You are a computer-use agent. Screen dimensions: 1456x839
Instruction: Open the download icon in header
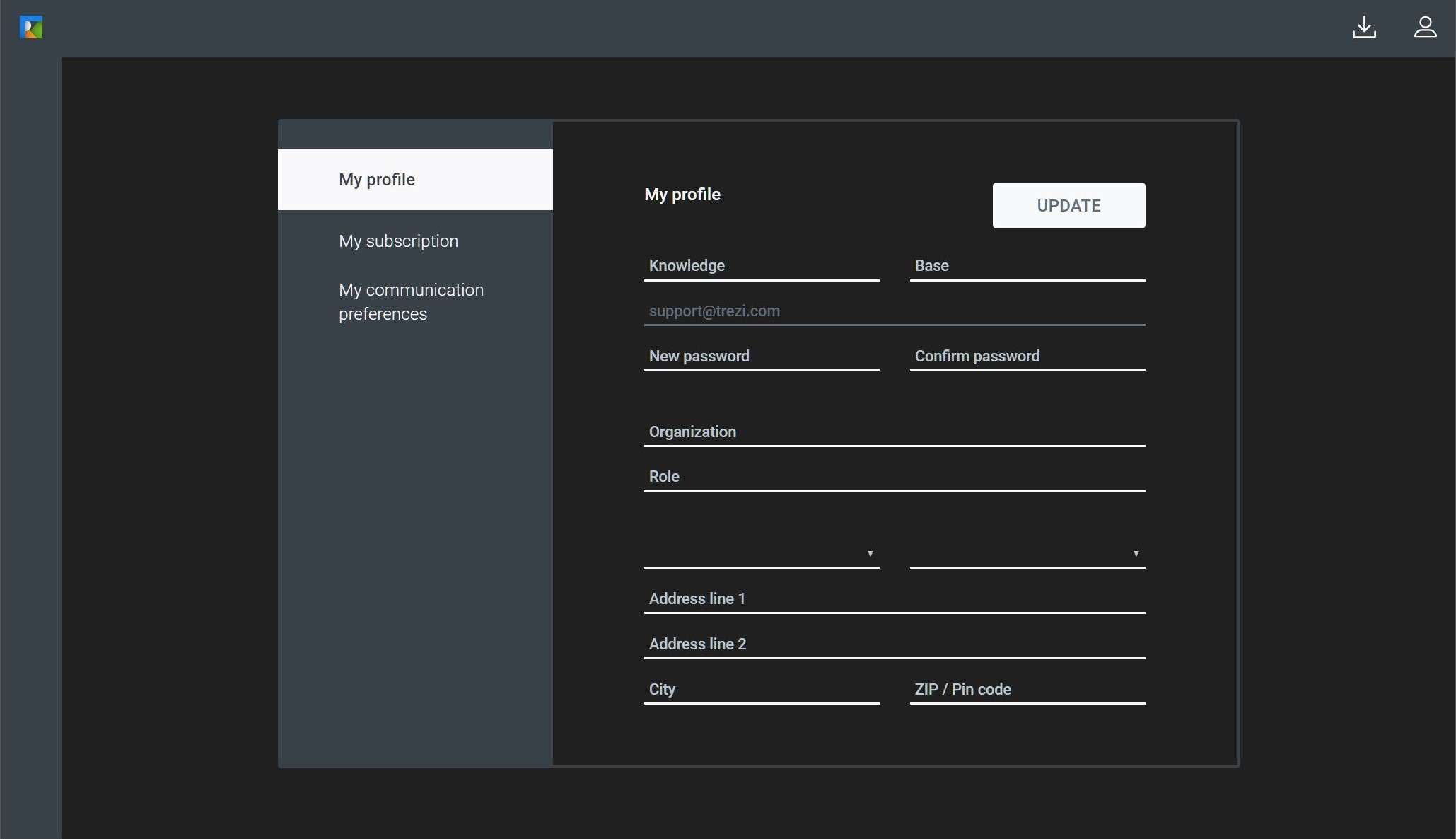[x=1364, y=28]
